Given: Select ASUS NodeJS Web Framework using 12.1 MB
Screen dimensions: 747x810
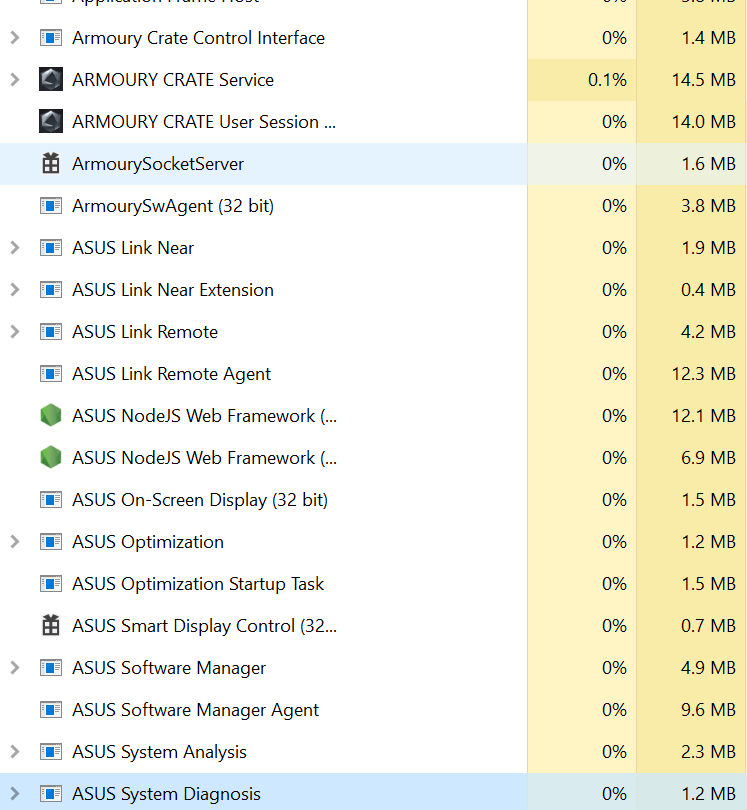Looking at the screenshot, I should [x=205, y=416].
